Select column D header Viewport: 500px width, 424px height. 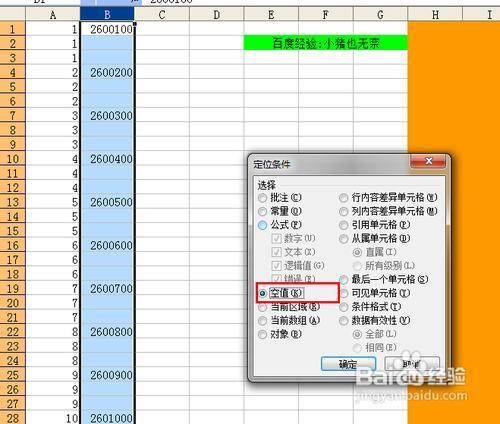(x=217, y=15)
